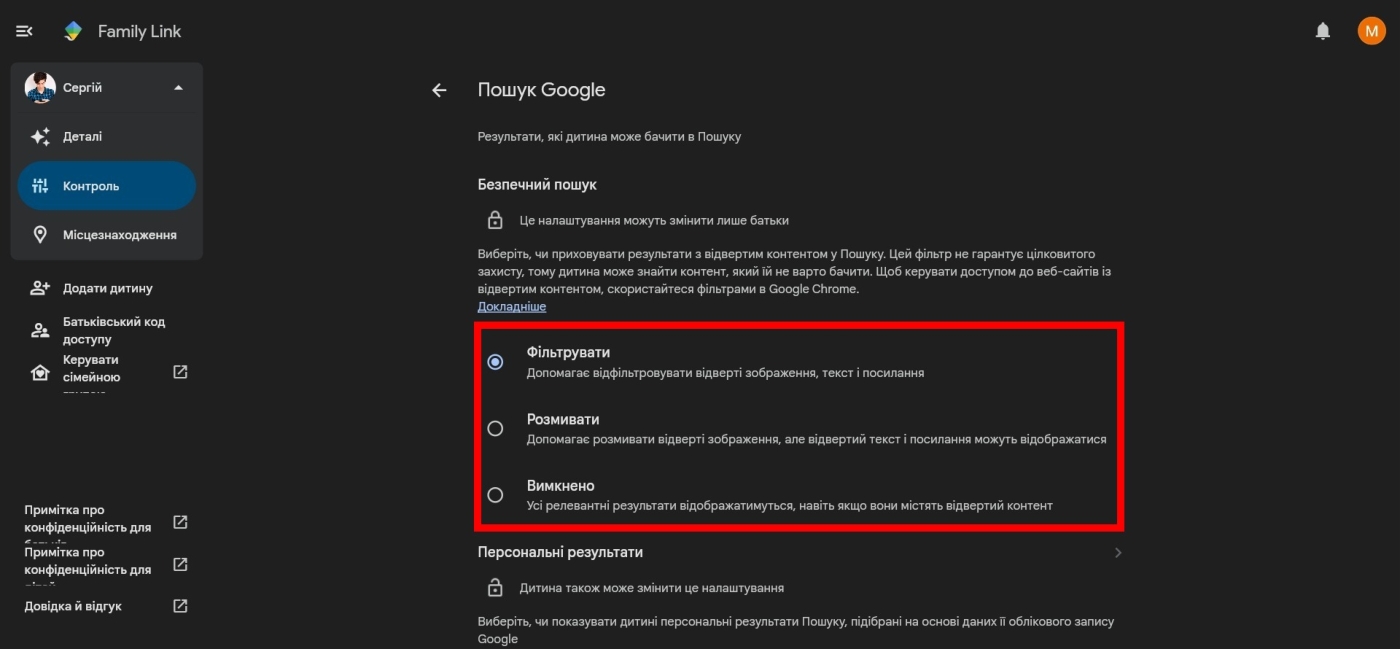1400x649 pixels.
Task: Click the lock icon under Персональні результати
Action: (495, 588)
